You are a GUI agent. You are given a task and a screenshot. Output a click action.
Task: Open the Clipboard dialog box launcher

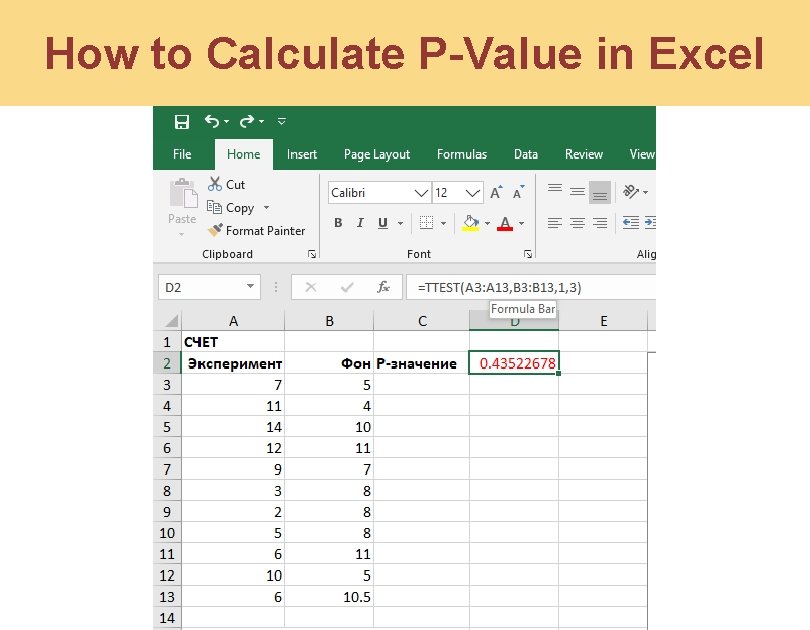[x=312, y=253]
